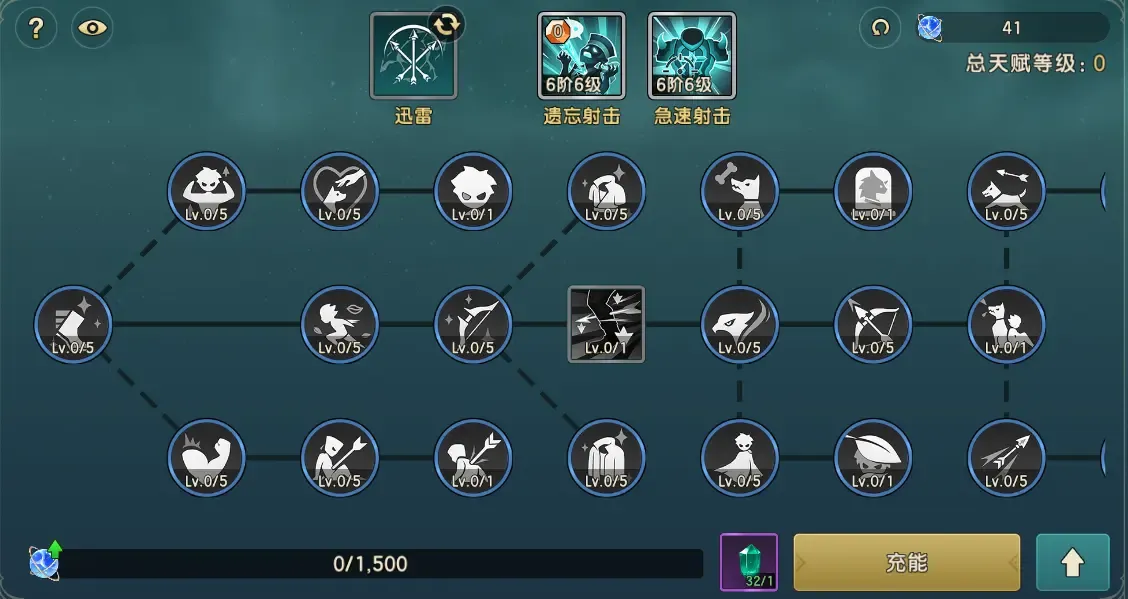Select the eagle head talent node

tap(740, 324)
